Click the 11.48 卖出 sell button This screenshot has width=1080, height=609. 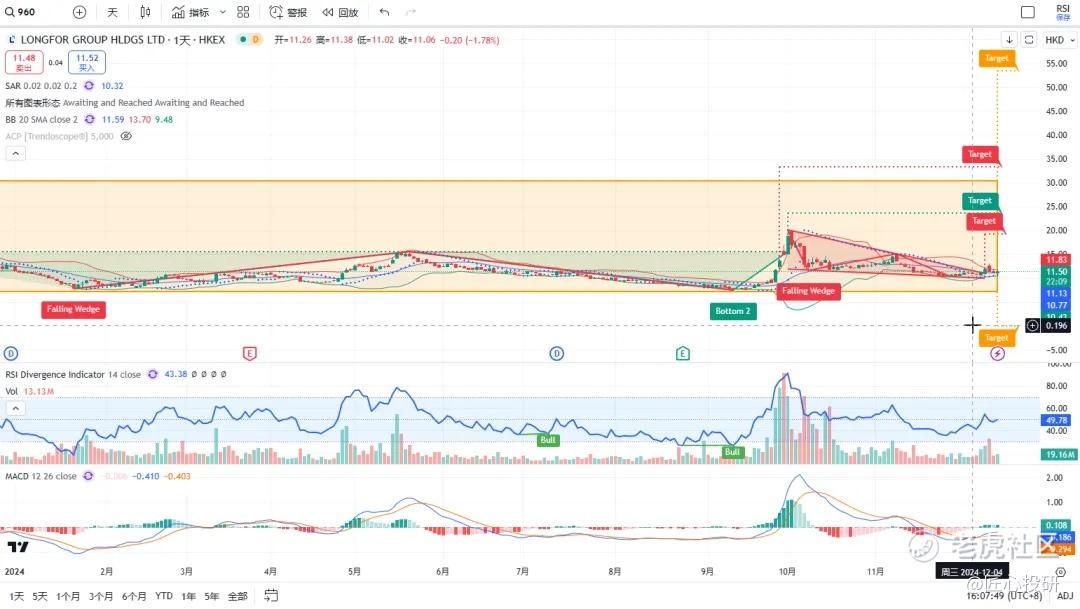pos(24,62)
